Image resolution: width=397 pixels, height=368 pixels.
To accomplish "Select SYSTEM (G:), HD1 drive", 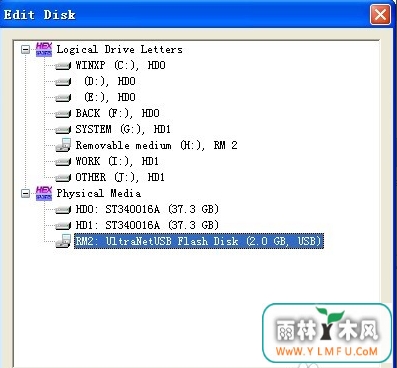I will pyautogui.click(x=123, y=129).
